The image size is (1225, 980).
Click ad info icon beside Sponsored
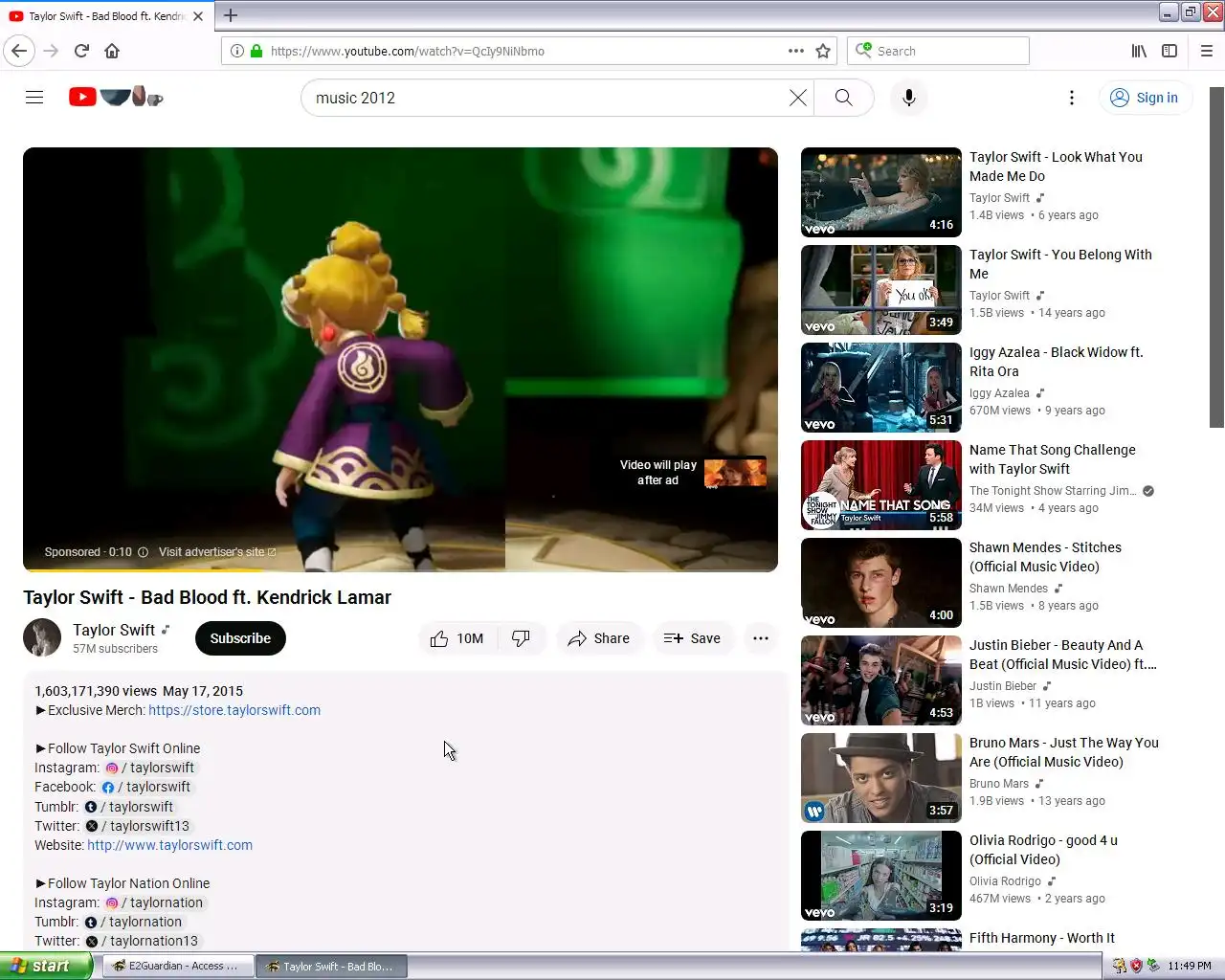click(143, 552)
